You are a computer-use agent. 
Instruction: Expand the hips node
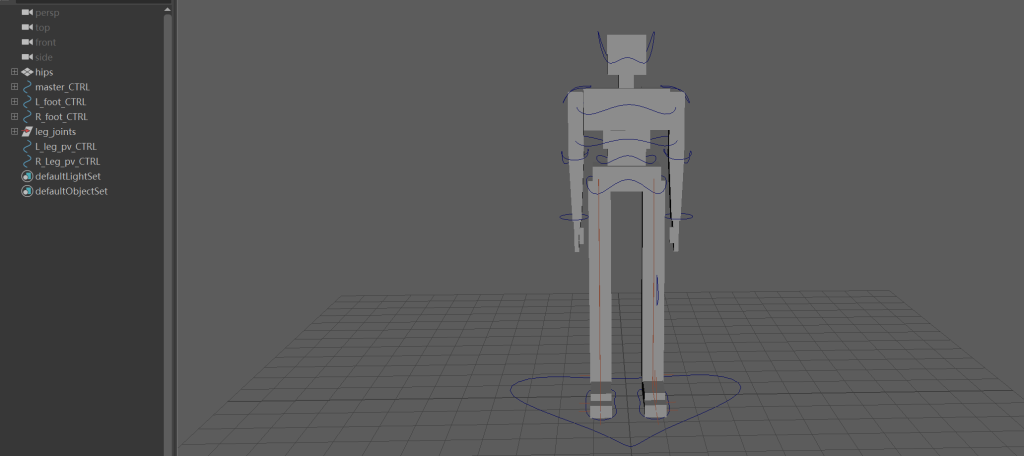click(14, 72)
